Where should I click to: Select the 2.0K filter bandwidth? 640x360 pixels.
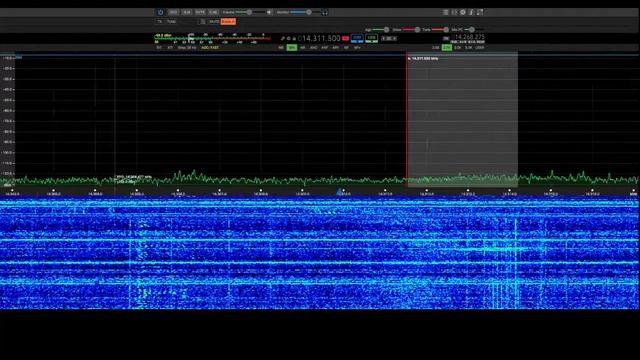pyautogui.click(x=436, y=48)
